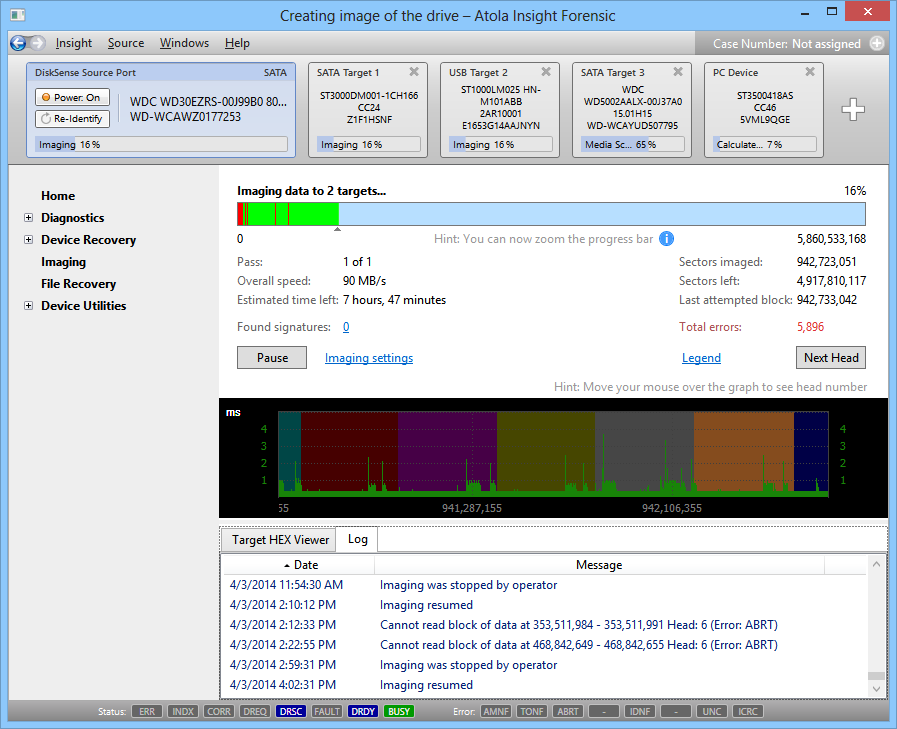The height and width of the screenshot is (729, 897).
Task: Click the Total errors value 5,896
Action: click(x=810, y=327)
